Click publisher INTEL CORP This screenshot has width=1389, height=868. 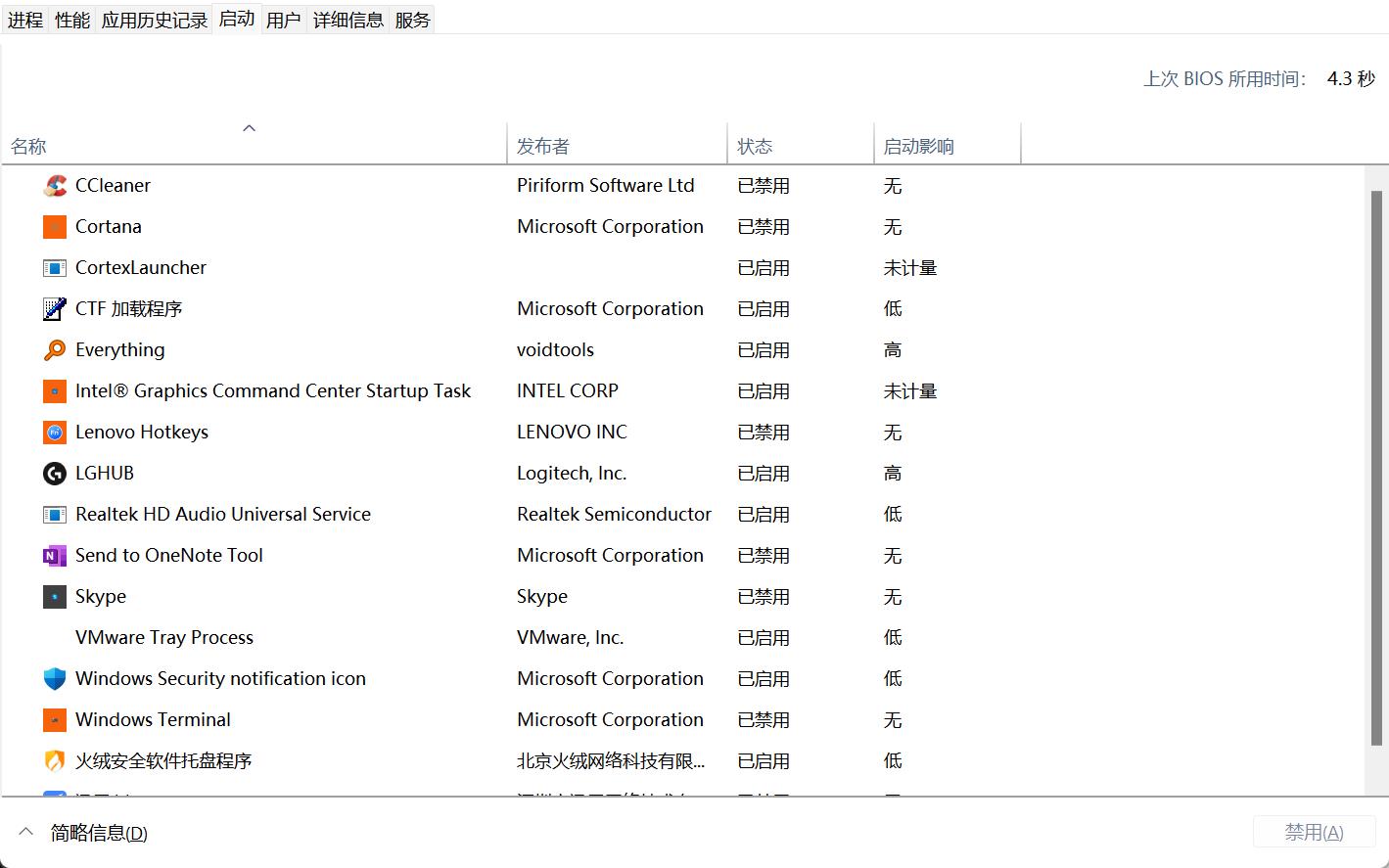tap(568, 390)
